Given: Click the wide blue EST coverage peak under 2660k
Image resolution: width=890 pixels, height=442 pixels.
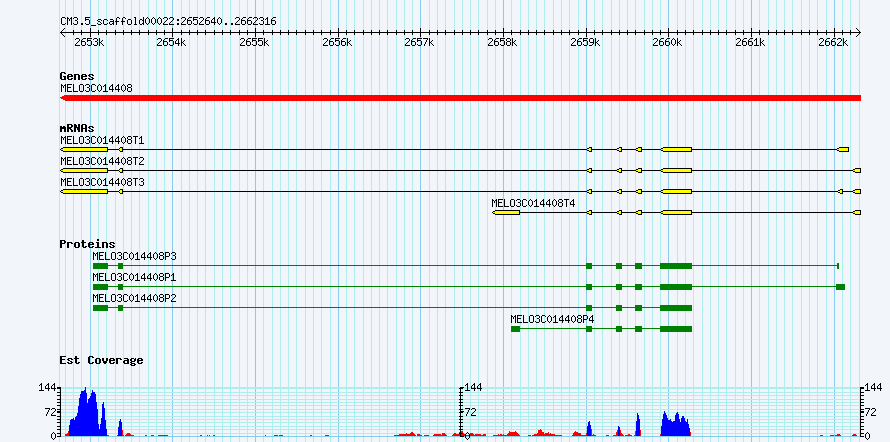Looking at the screenshot, I should 676,424.
